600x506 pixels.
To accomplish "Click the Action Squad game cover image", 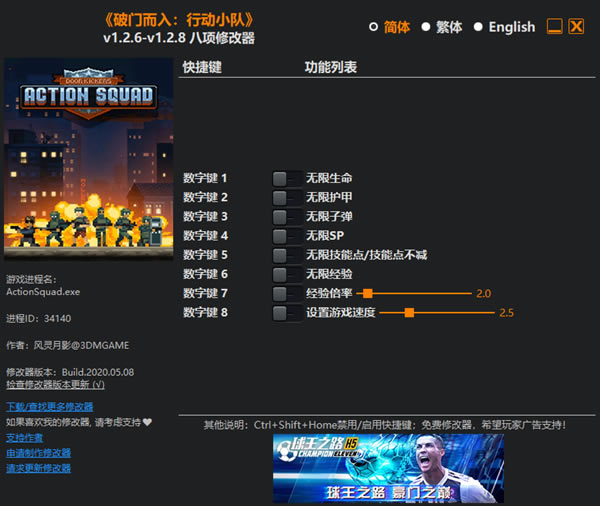I will (x=88, y=159).
